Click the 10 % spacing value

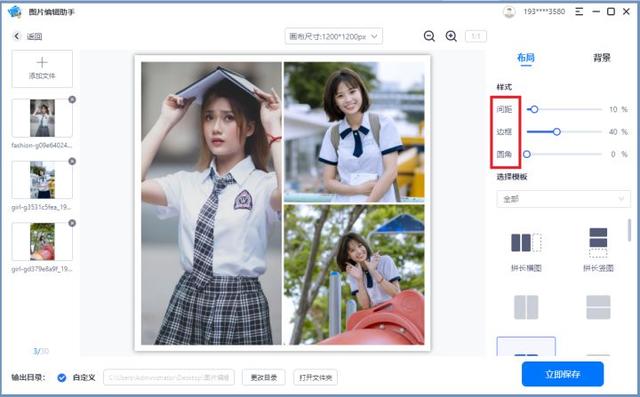tap(618, 109)
